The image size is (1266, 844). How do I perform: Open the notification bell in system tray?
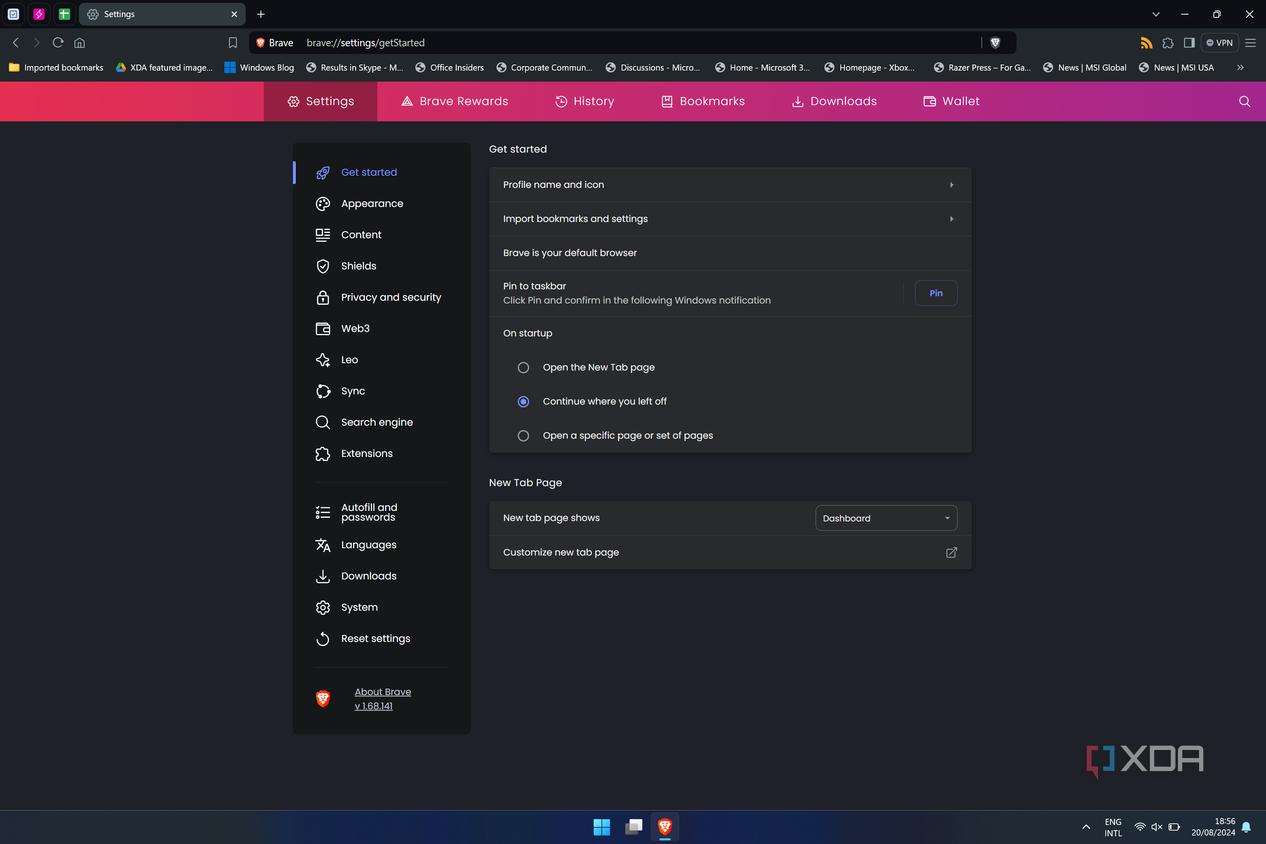(1246, 827)
